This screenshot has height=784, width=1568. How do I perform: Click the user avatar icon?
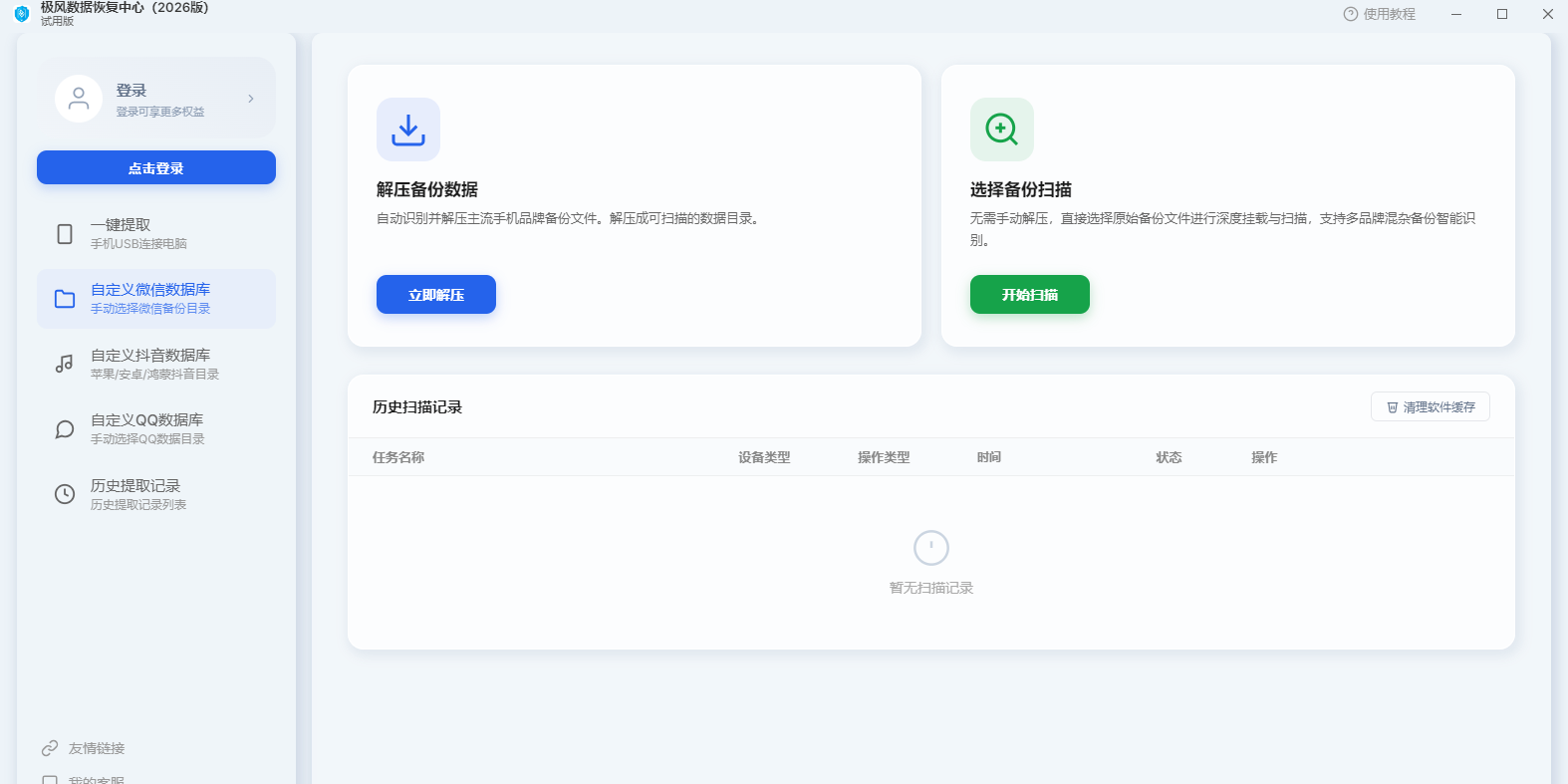pyautogui.click(x=79, y=99)
